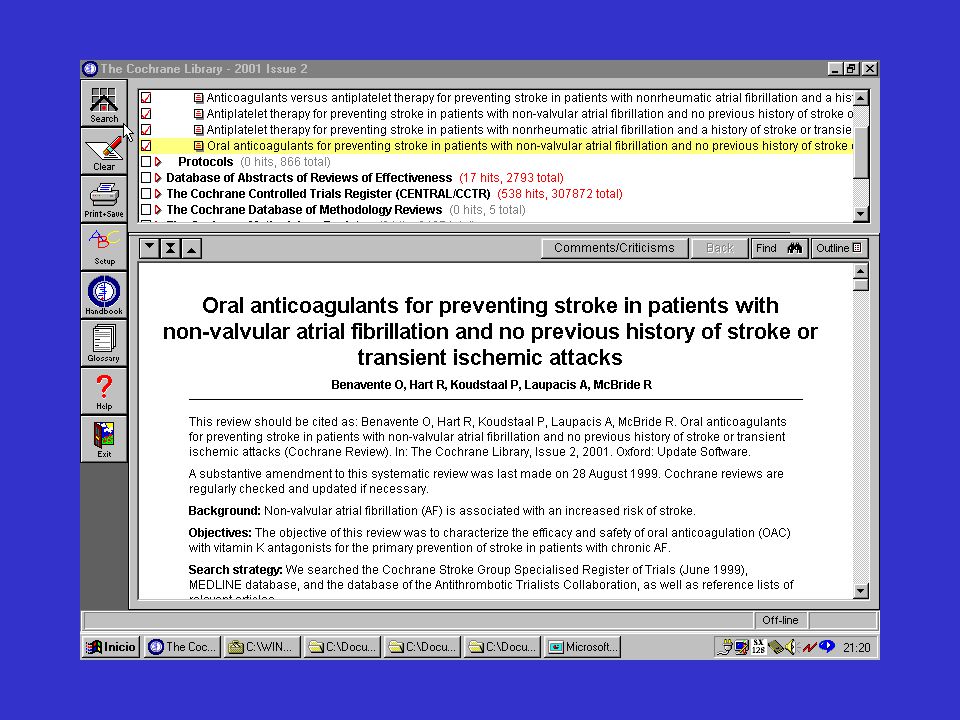Click the down-arrow pane button

click(x=149, y=248)
